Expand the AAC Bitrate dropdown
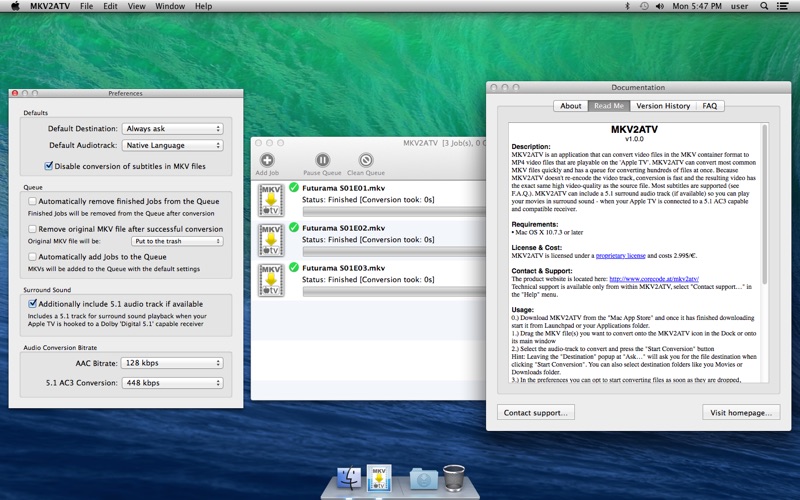800x500 pixels. (x=172, y=365)
